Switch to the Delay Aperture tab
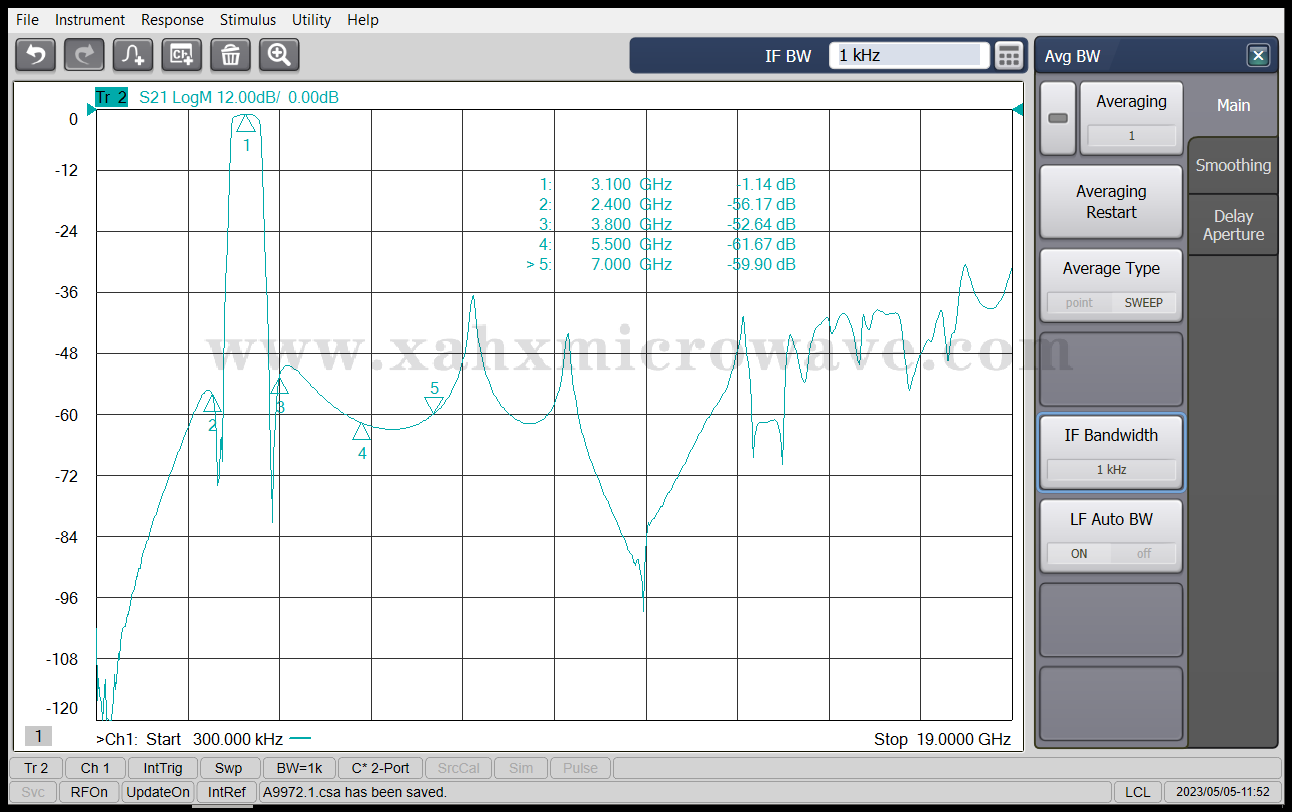1292x812 pixels. (1233, 225)
